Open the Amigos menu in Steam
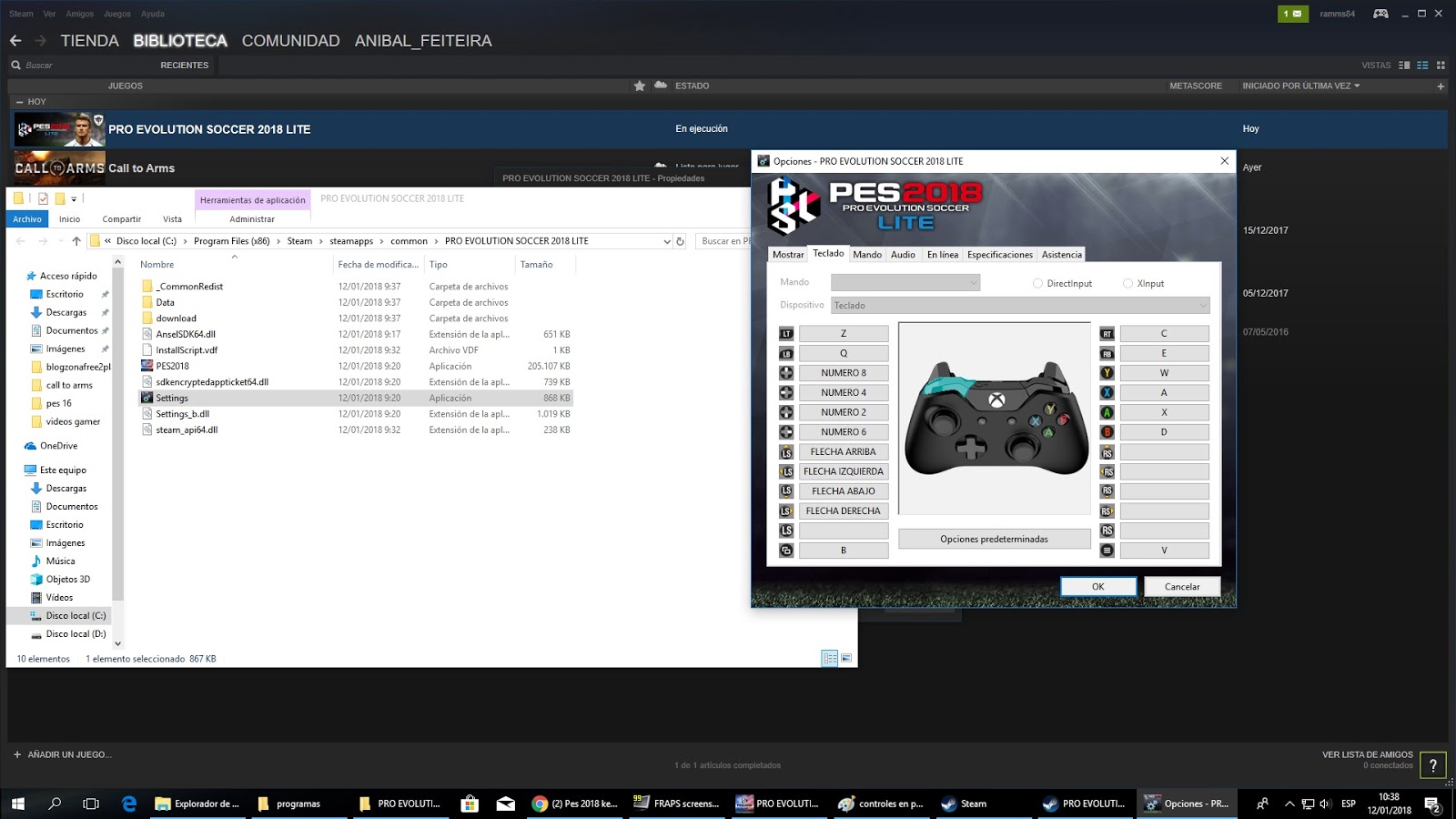The image size is (1456, 819). tap(80, 14)
